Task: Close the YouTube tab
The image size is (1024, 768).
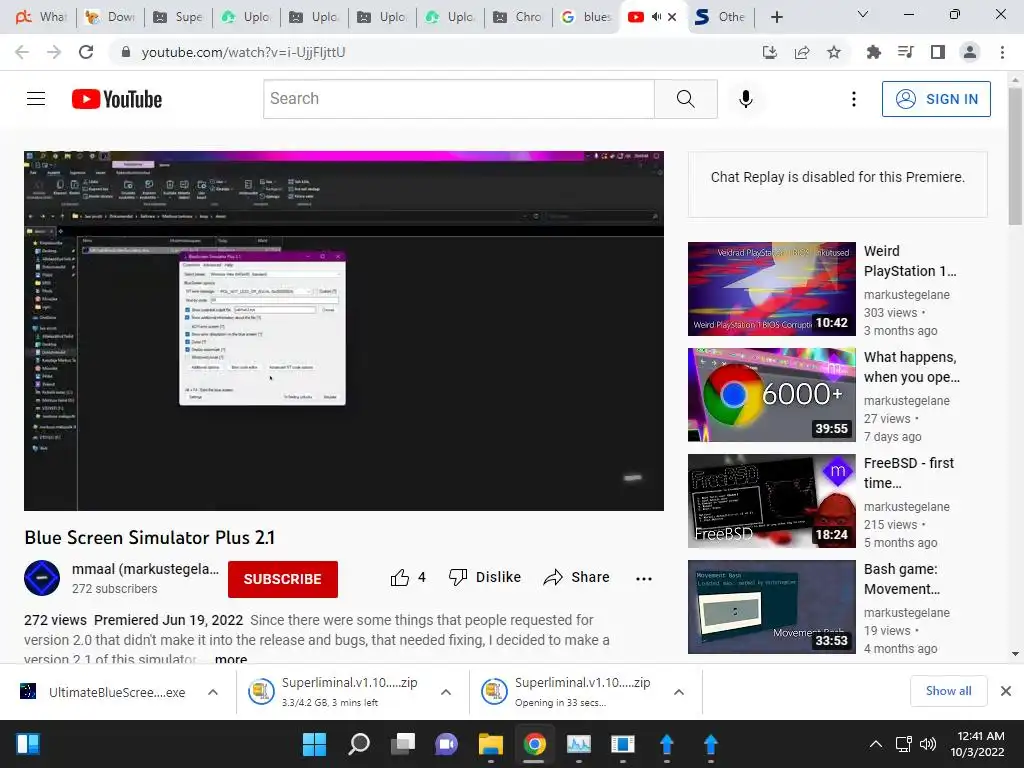Action: pos(672,17)
